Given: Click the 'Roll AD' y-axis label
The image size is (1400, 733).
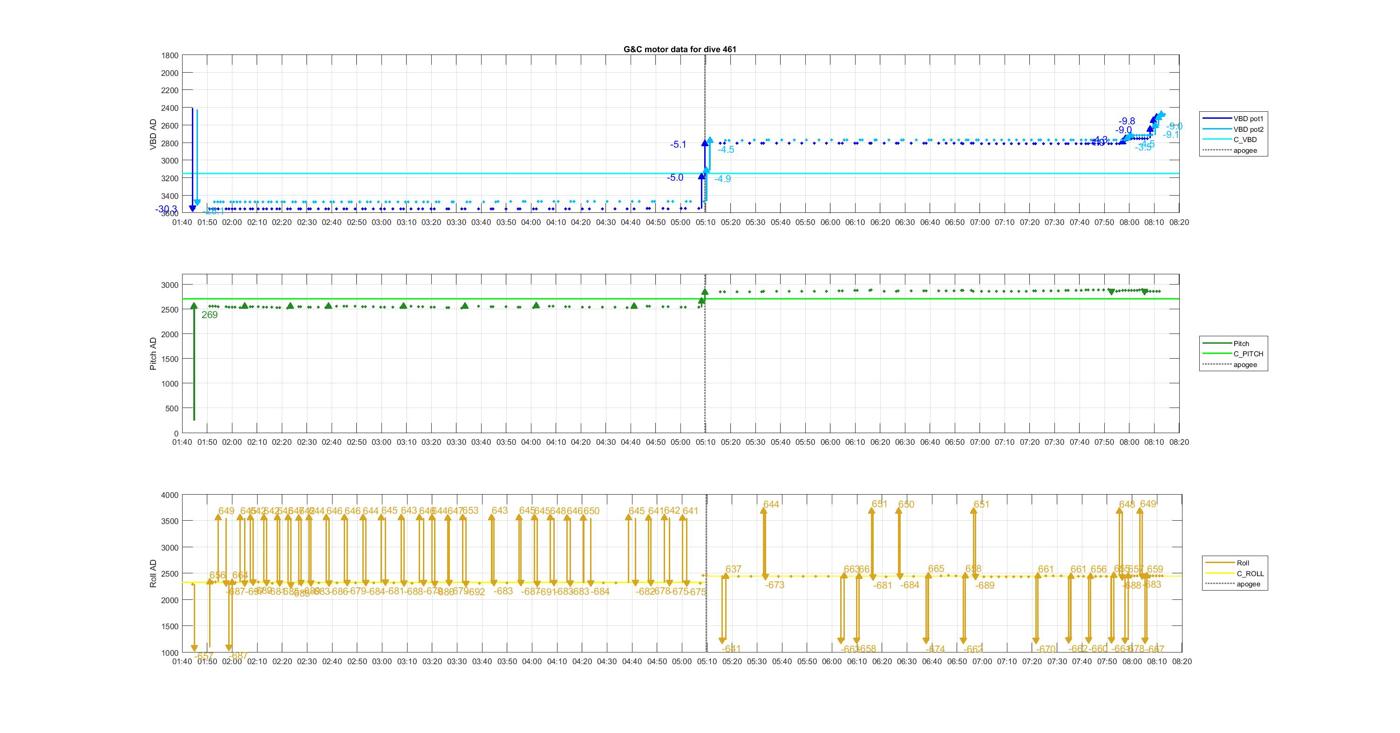Looking at the screenshot, I should [x=153, y=574].
